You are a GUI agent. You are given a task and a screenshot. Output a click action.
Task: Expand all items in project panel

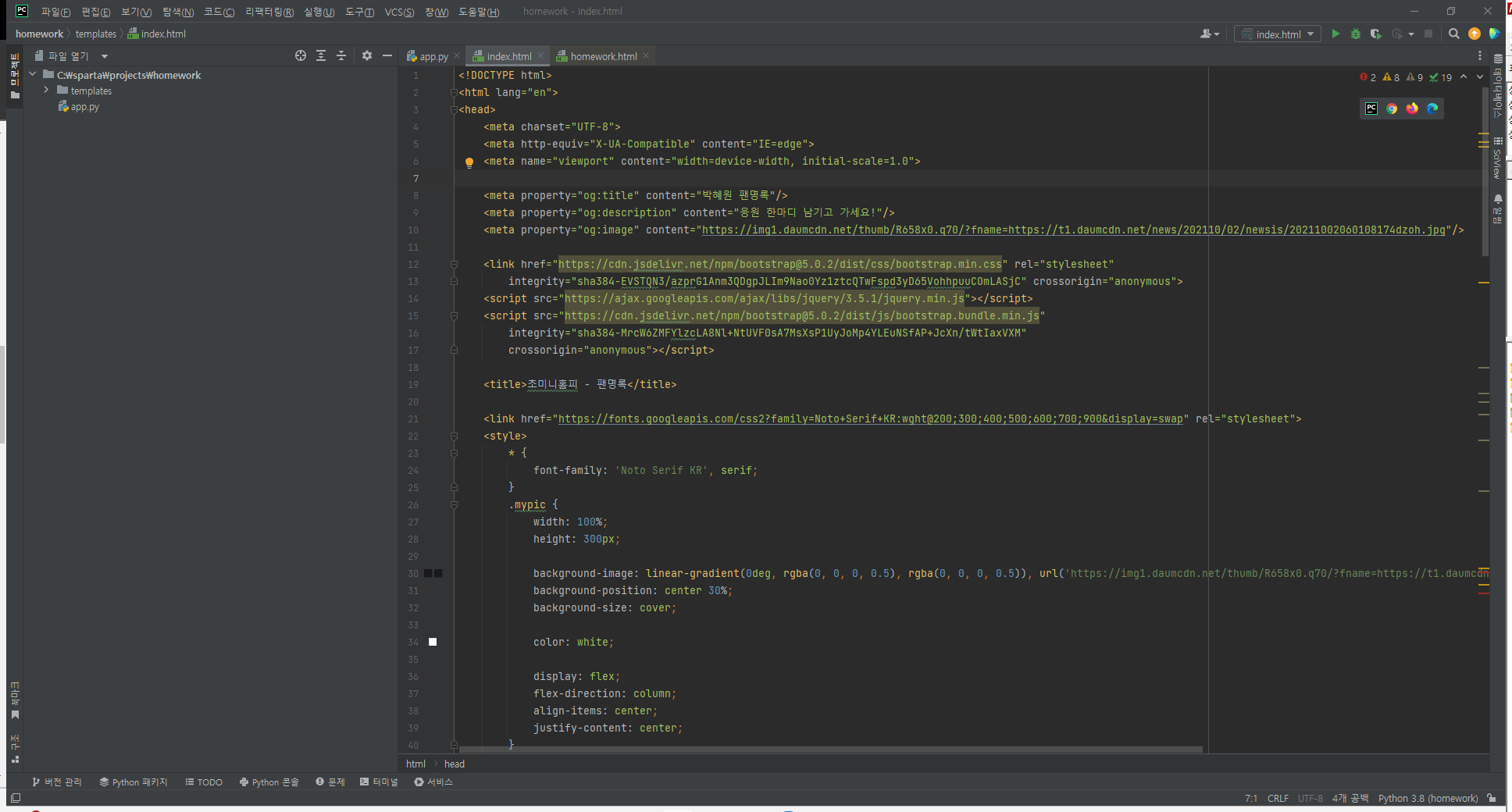tap(321, 55)
